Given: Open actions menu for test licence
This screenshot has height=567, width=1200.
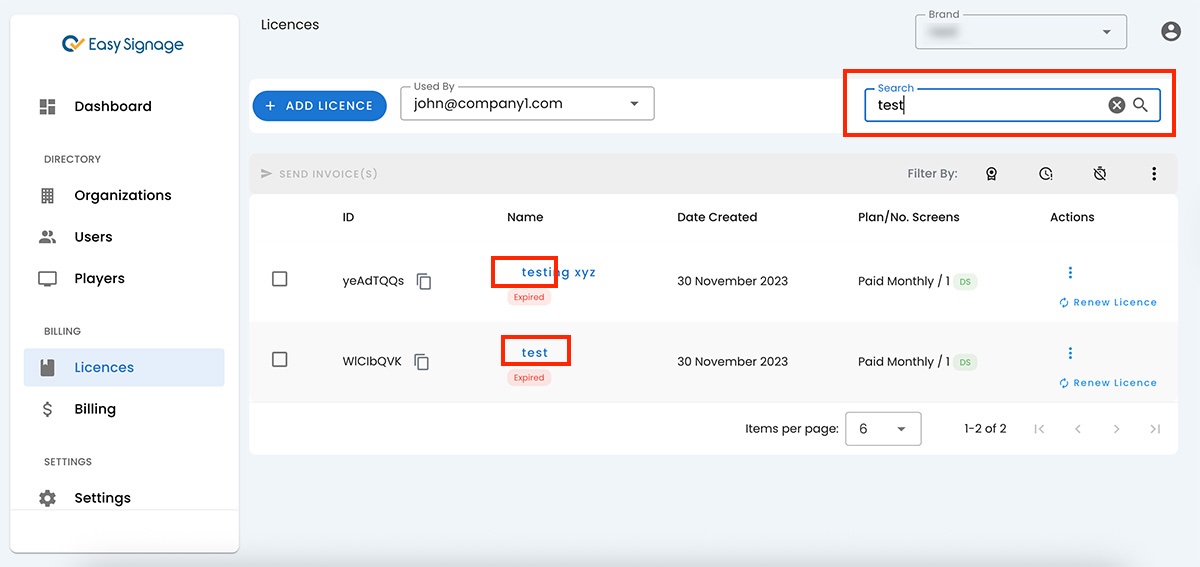Looking at the screenshot, I should tap(1070, 353).
